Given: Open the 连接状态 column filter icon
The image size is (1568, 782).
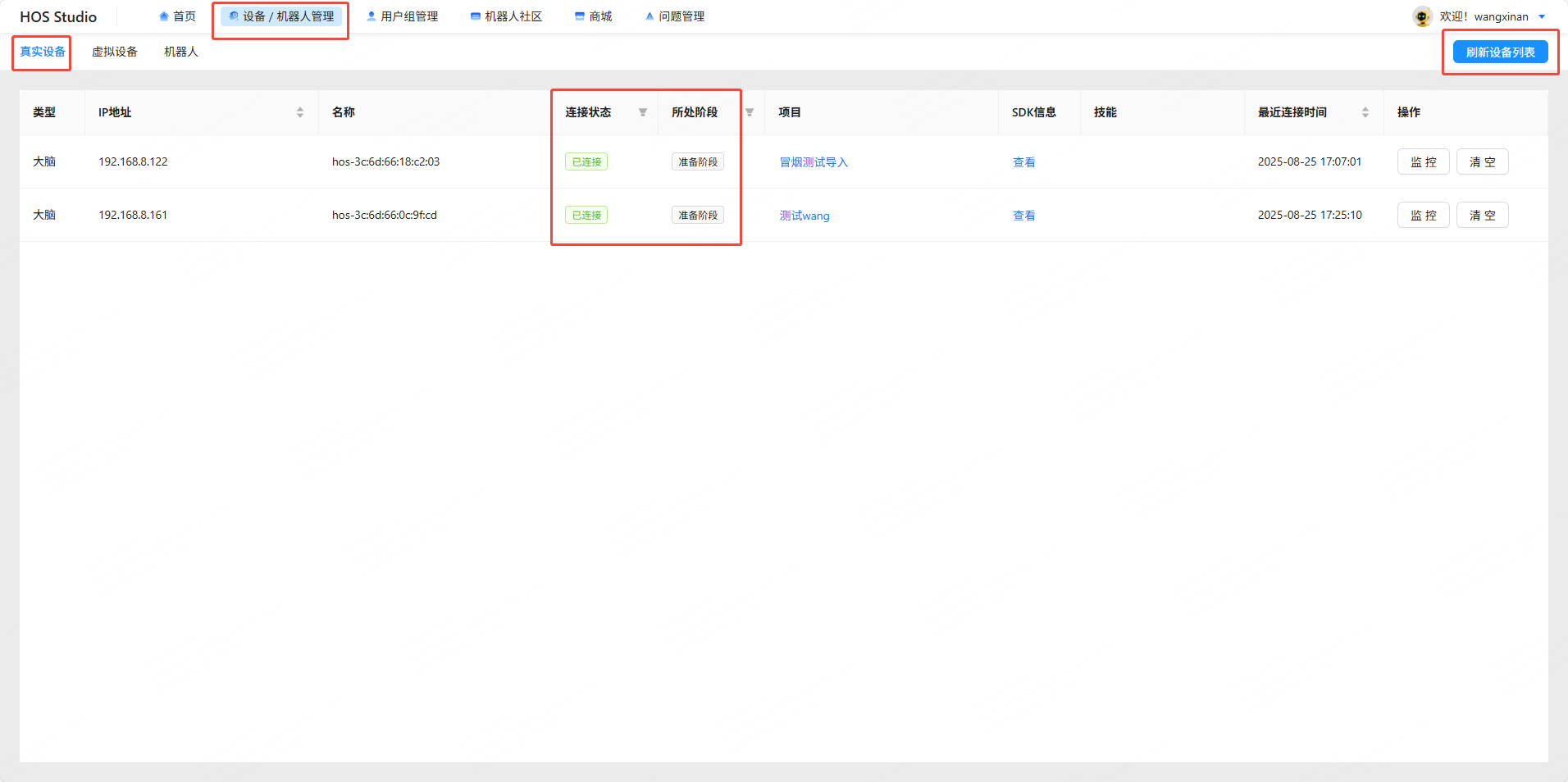Looking at the screenshot, I should click(x=643, y=112).
